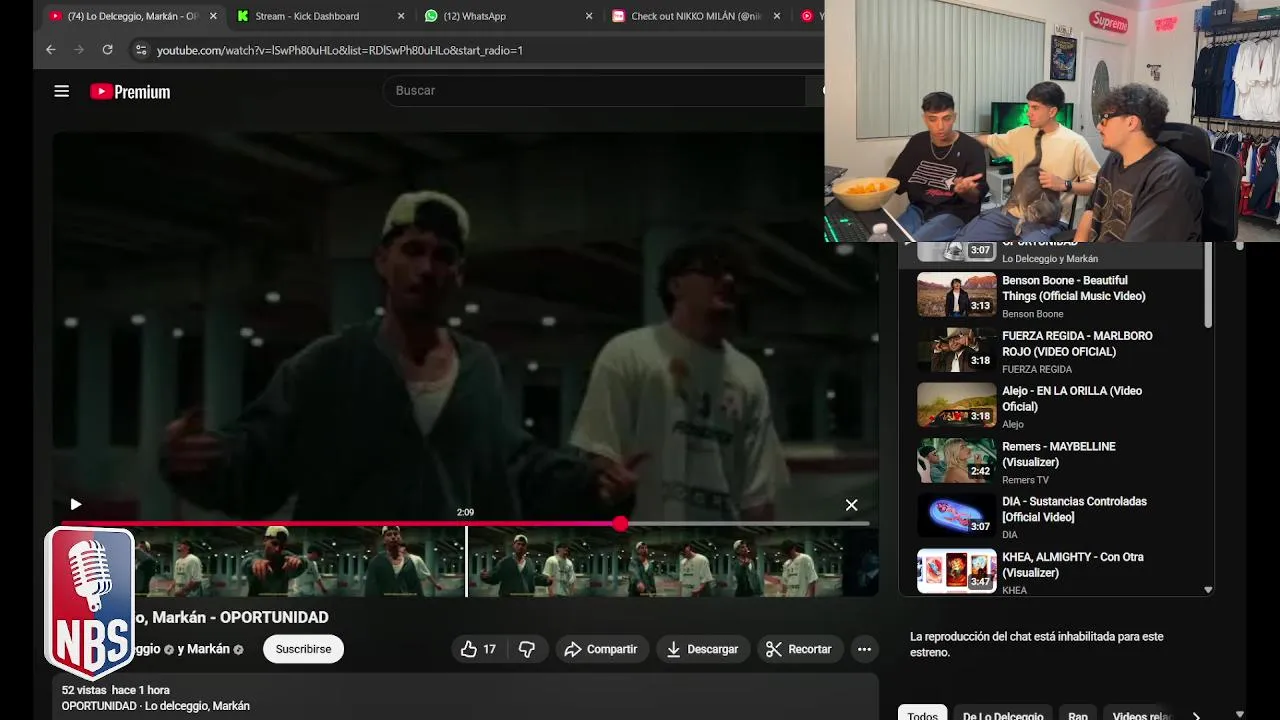Close the scrubbing preview strip with the X
Viewport: 1280px width, 720px height.
tap(851, 505)
